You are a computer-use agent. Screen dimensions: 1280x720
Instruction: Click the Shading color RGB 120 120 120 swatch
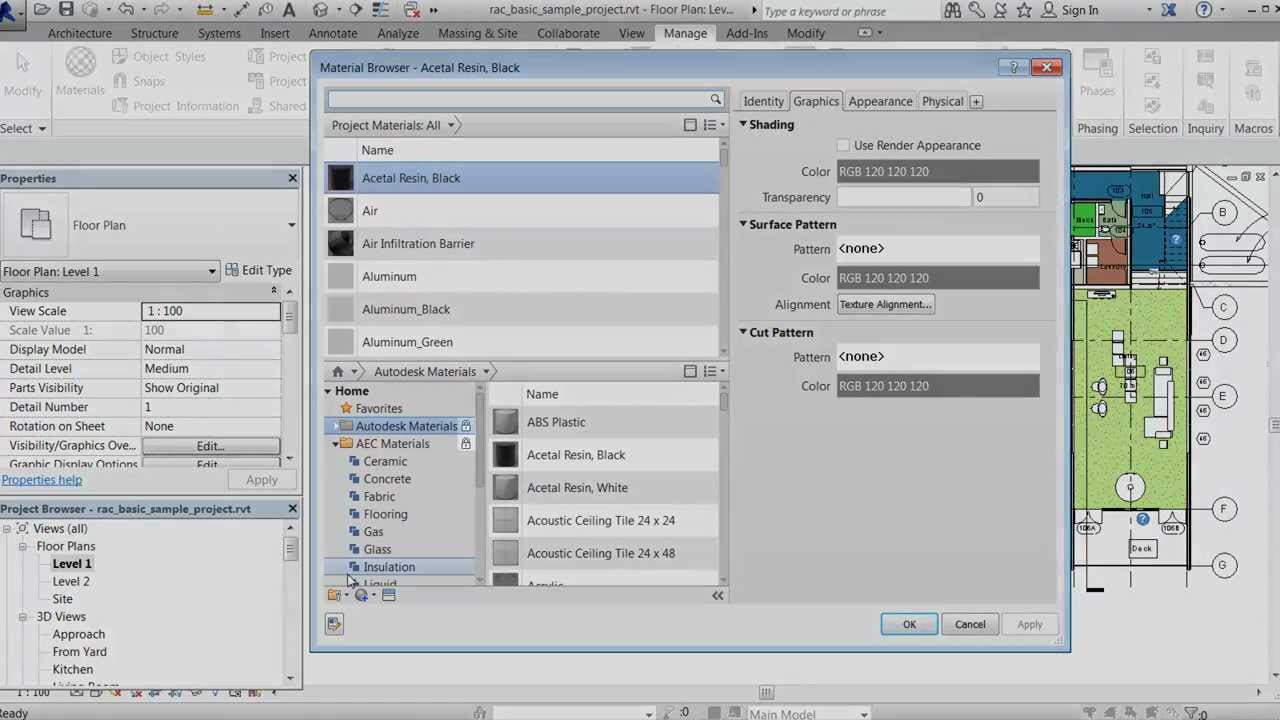coord(938,171)
